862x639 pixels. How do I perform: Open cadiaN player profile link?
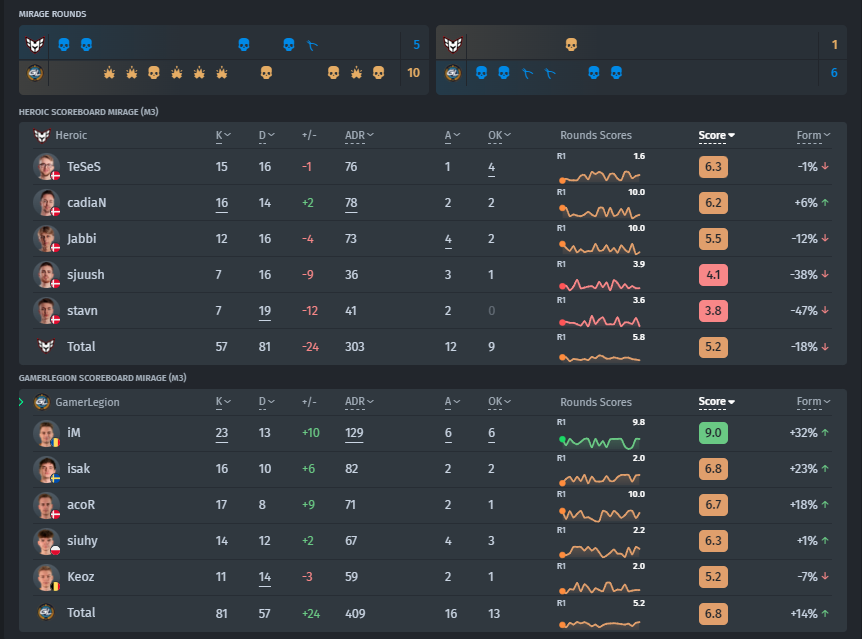(x=86, y=202)
